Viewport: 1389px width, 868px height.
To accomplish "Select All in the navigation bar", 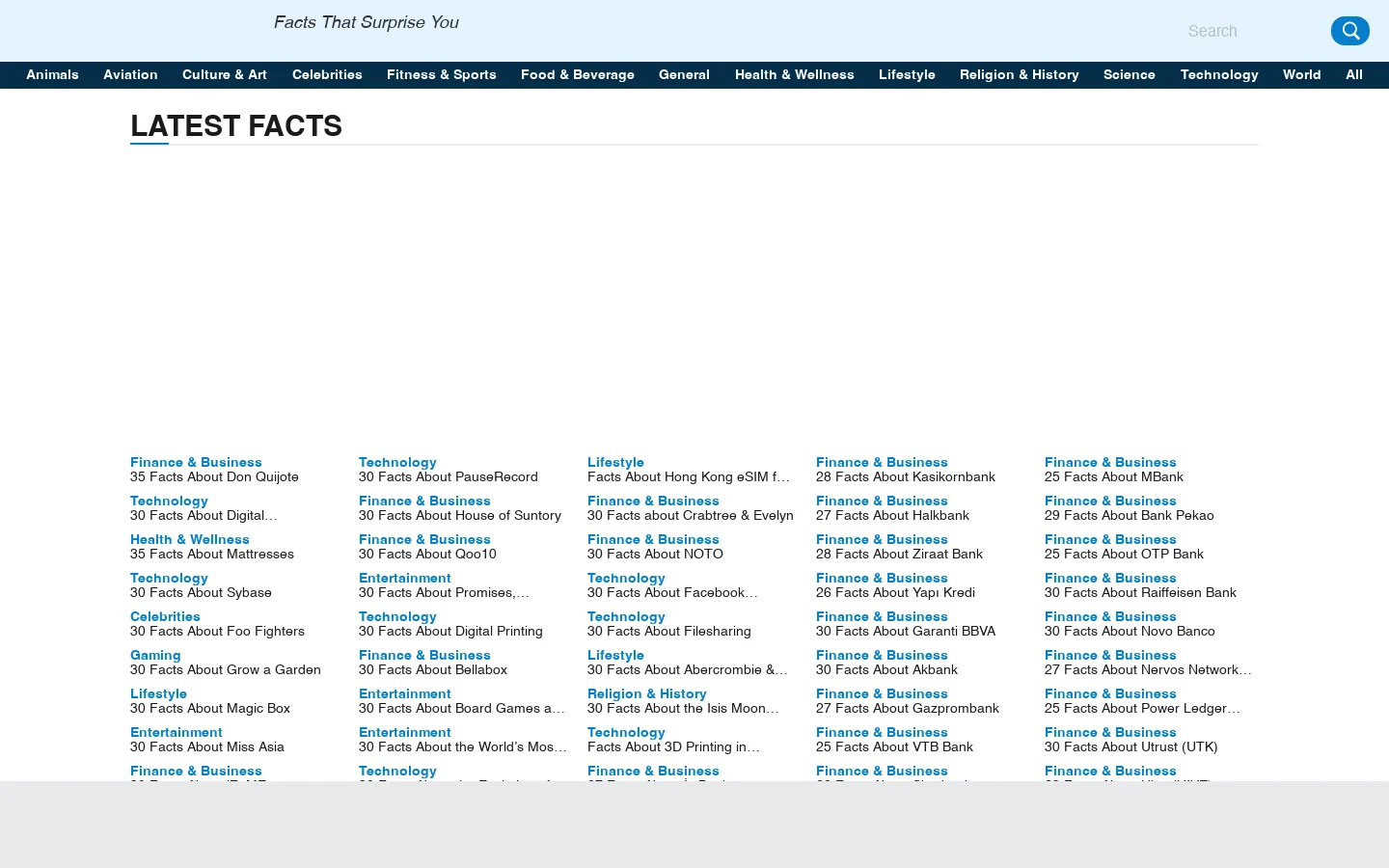I will click(x=1354, y=74).
